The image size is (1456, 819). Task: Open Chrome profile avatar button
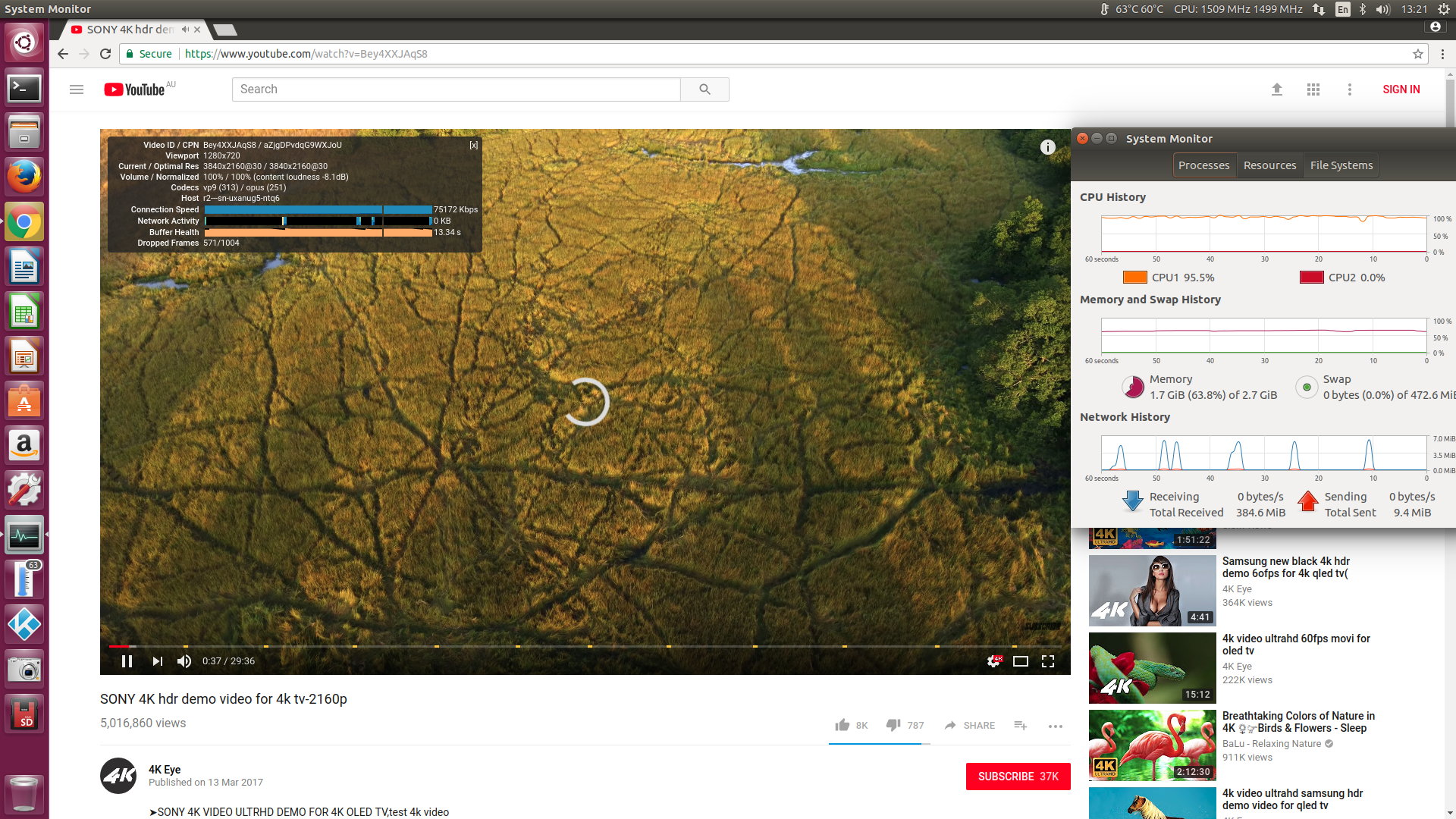[1435, 27]
